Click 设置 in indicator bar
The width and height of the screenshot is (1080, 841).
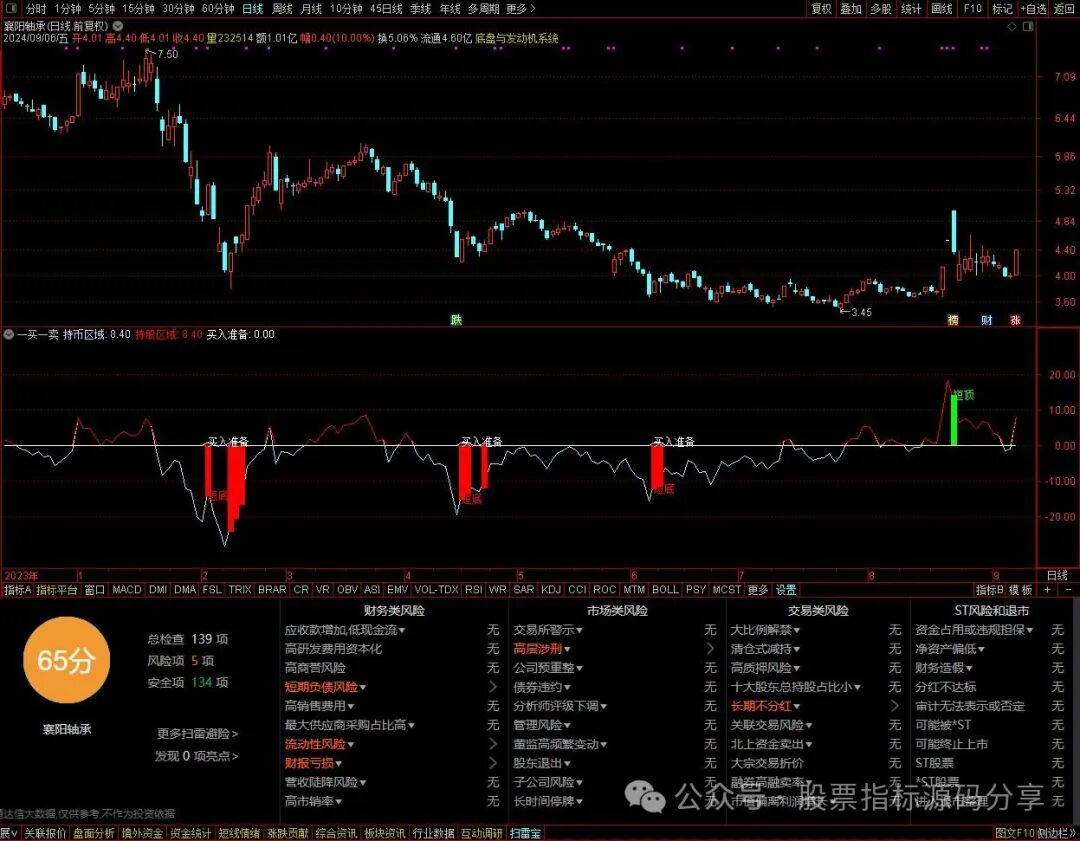click(x=786, y=590)
